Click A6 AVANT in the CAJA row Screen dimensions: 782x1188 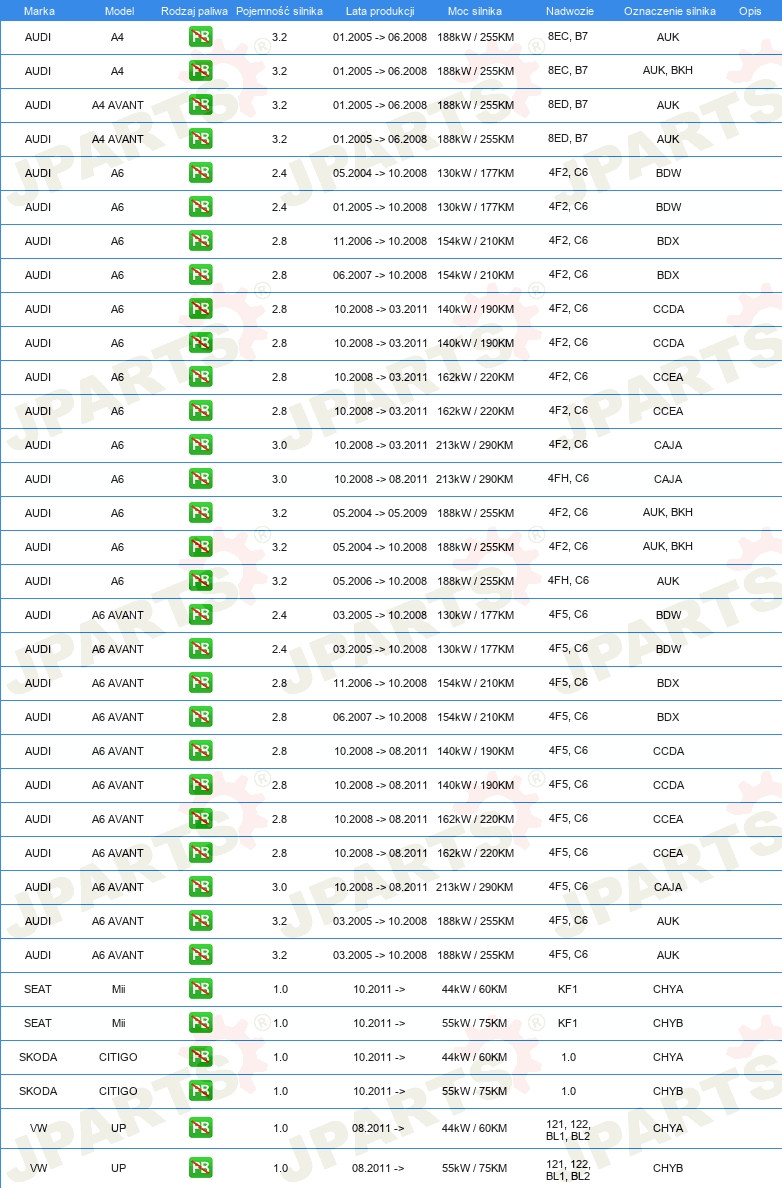(x=117, y=887)
